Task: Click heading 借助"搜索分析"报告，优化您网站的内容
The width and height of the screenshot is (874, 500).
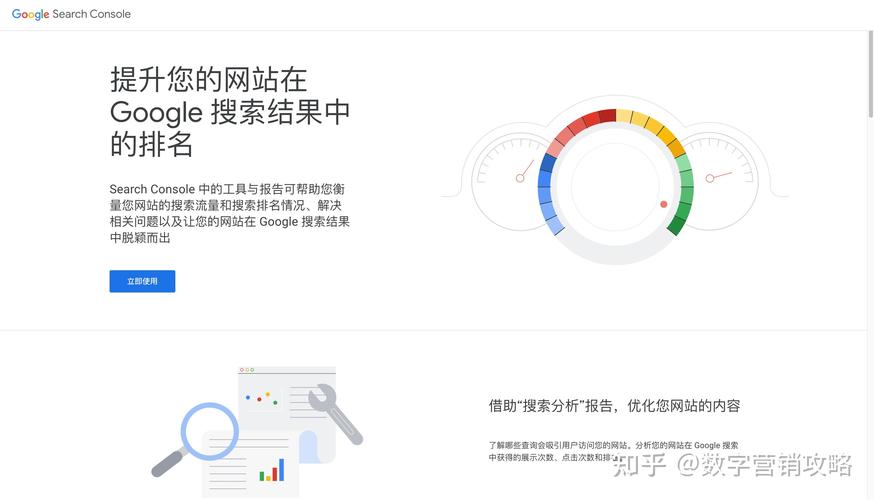Action: [614, 405]
